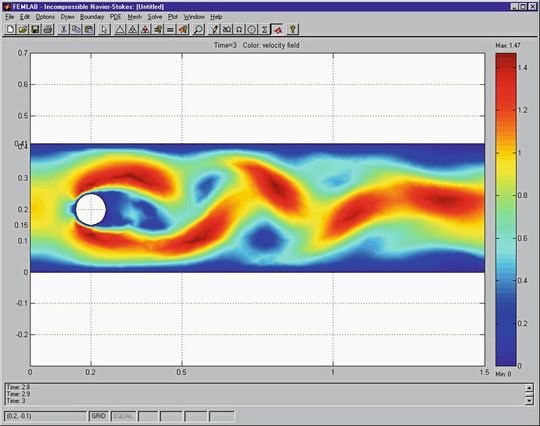
Task: Open the Help menu
Action: (216, 17)
